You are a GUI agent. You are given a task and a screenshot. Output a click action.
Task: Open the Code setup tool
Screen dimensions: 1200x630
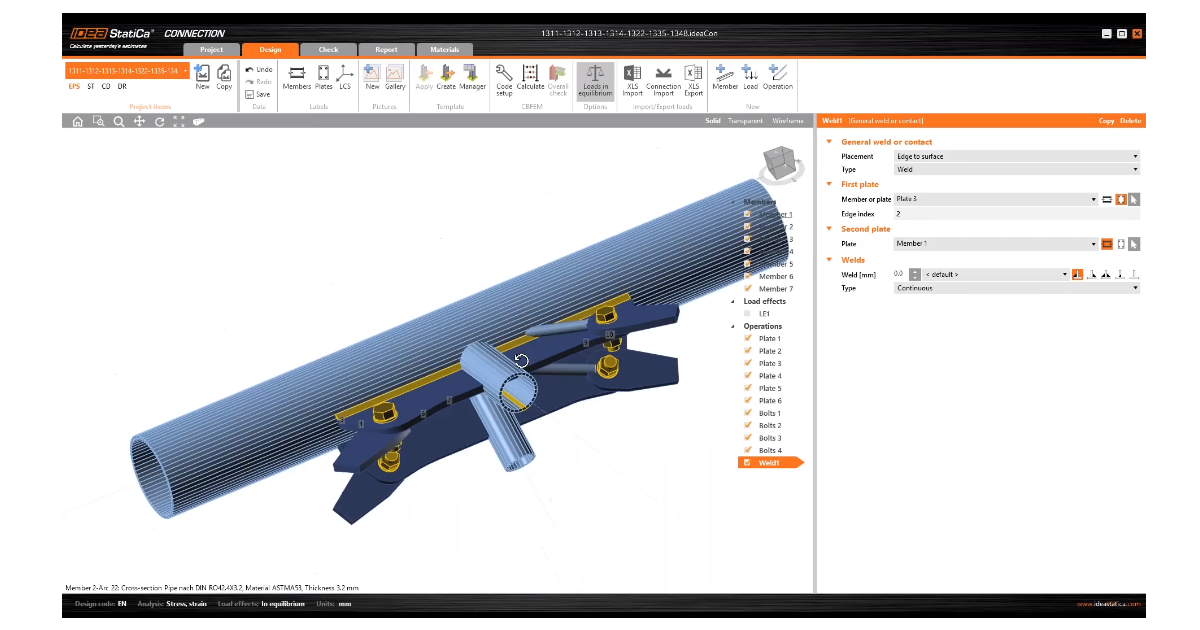pos(504,77)
